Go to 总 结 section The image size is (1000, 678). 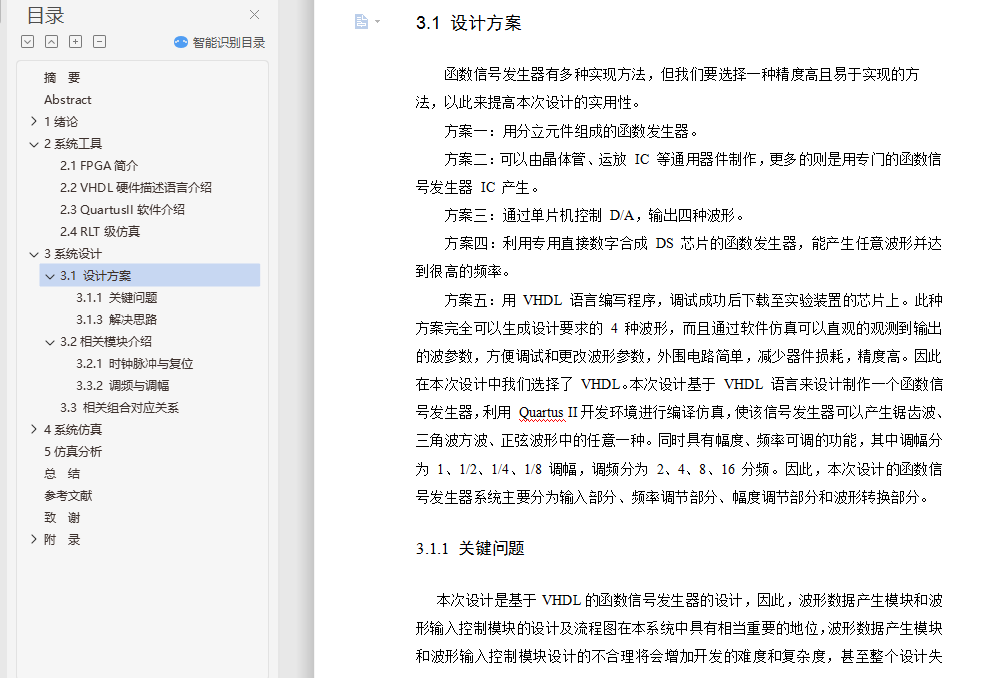pos(62,474)
